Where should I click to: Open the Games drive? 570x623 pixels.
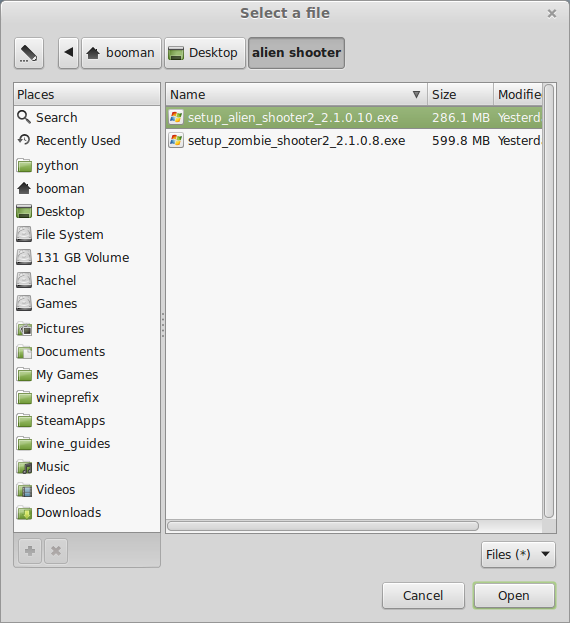coord(87,304)
